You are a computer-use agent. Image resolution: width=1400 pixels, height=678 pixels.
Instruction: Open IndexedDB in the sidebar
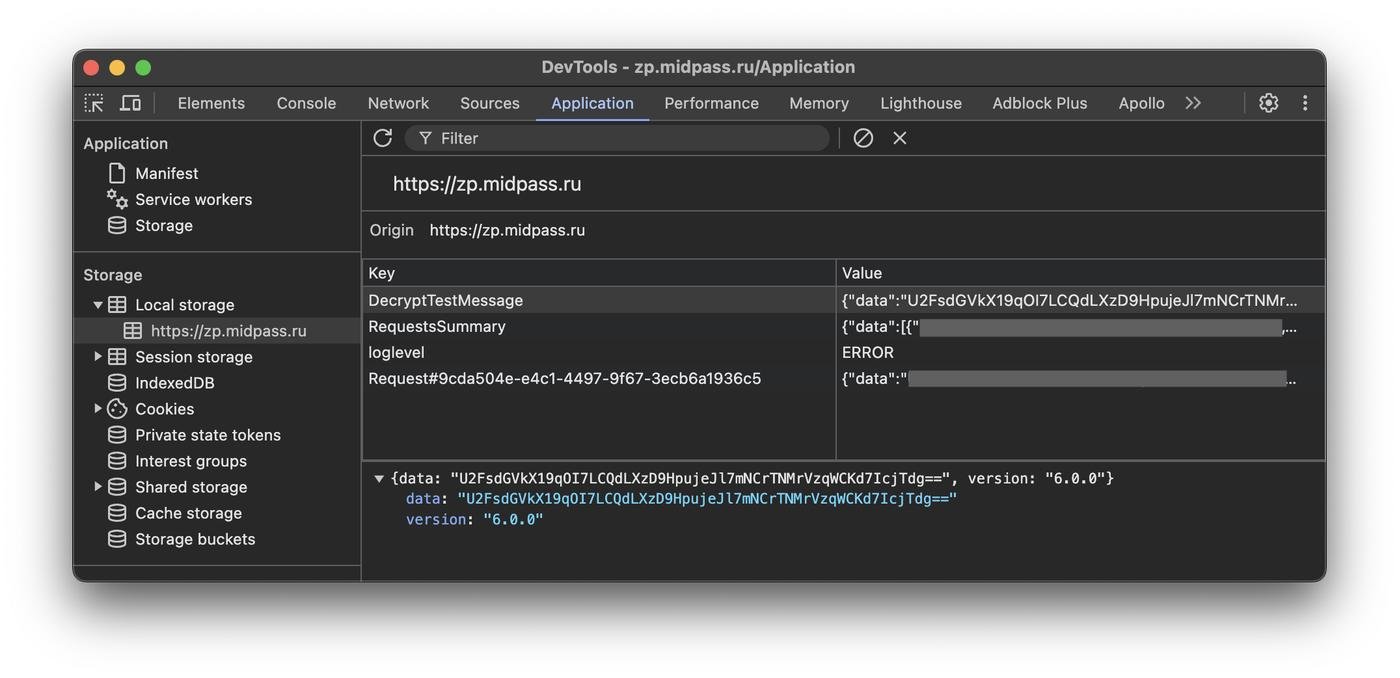point(174,383)
